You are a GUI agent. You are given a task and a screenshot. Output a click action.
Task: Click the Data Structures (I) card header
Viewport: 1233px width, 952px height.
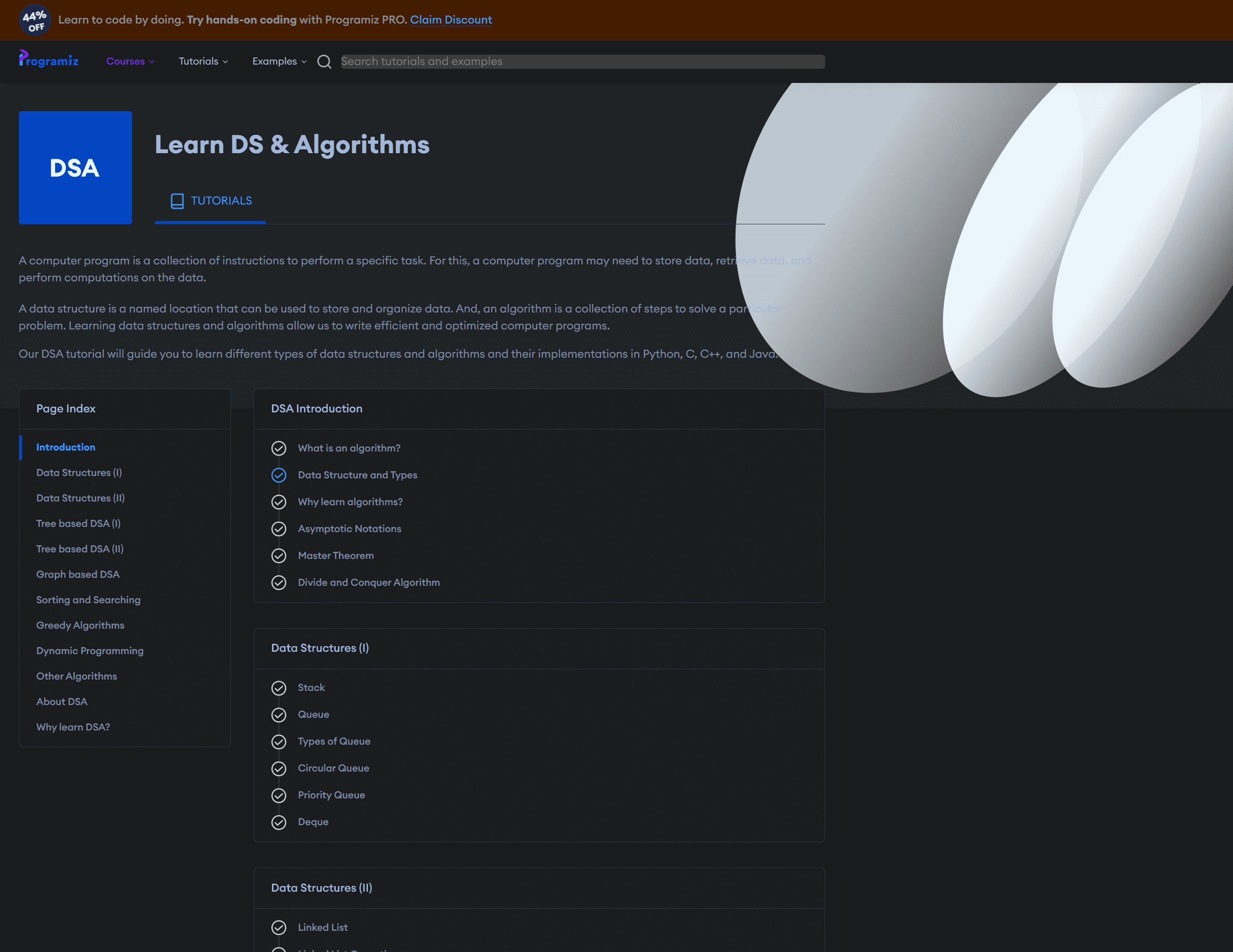(x=320, y=648)
